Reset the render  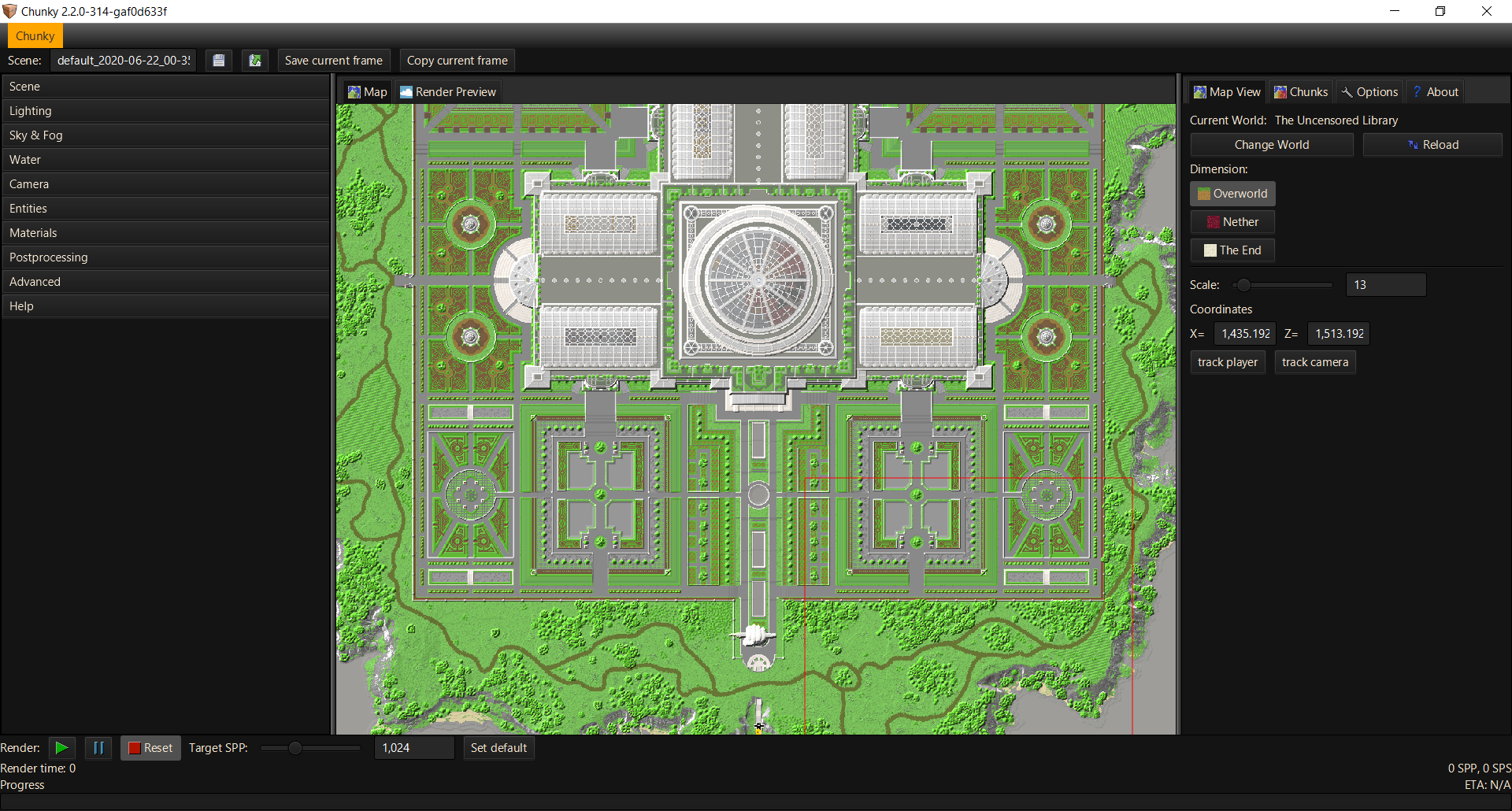coord(150,748)
